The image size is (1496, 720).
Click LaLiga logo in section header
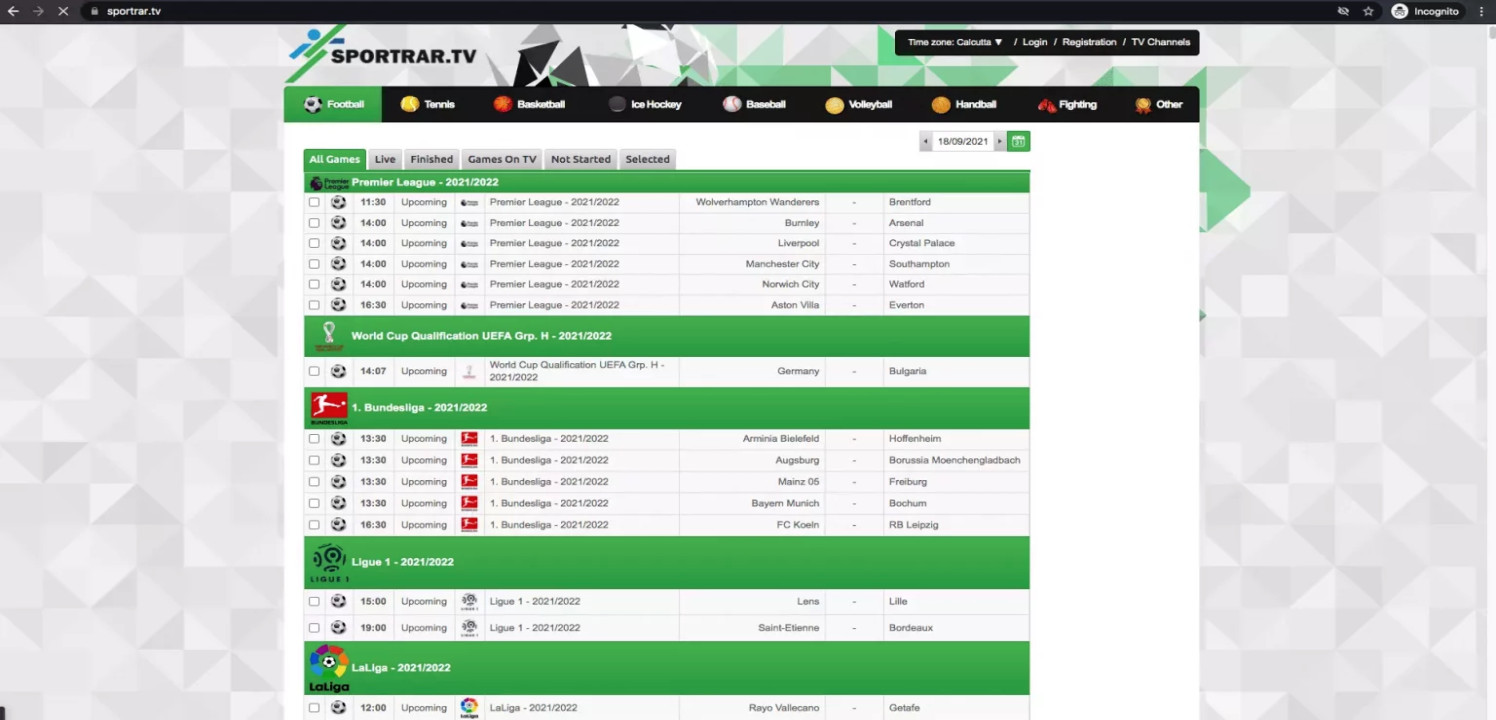329,668
